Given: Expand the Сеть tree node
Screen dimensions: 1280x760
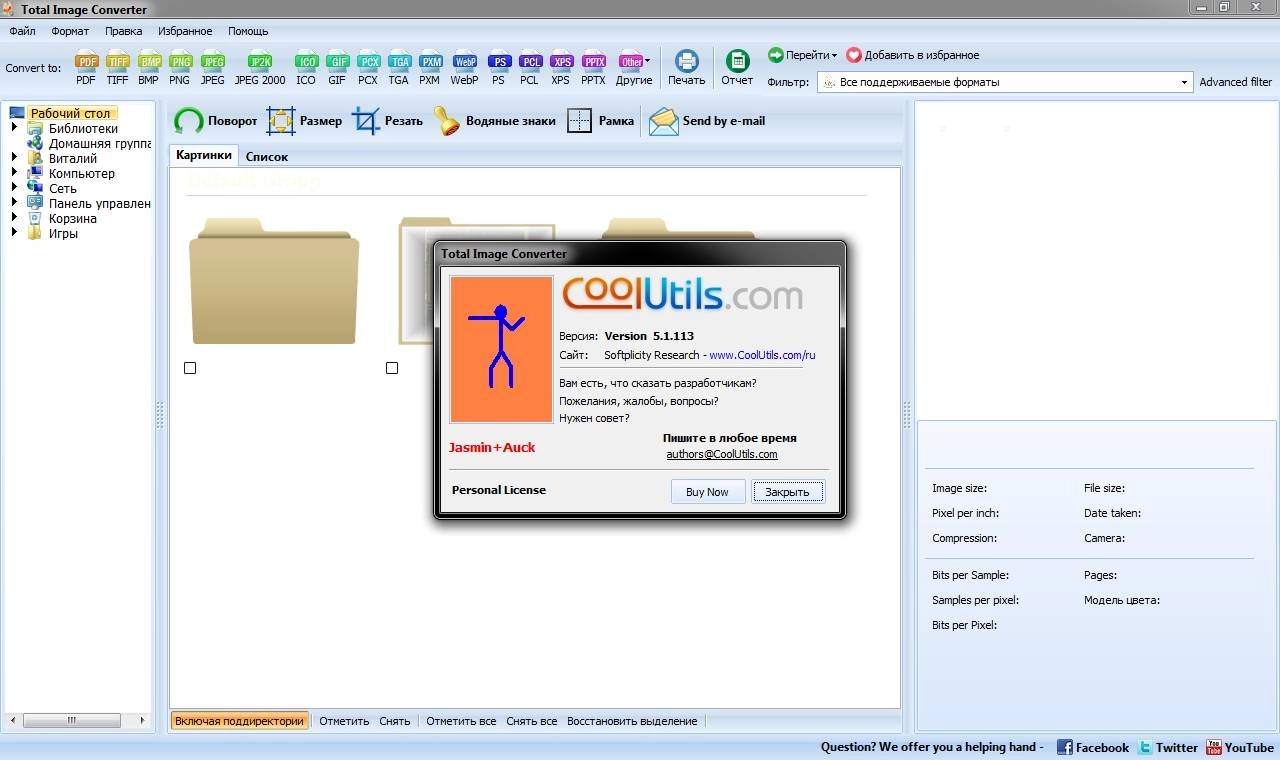Looking at the screenshot, I should coord(15,188).
